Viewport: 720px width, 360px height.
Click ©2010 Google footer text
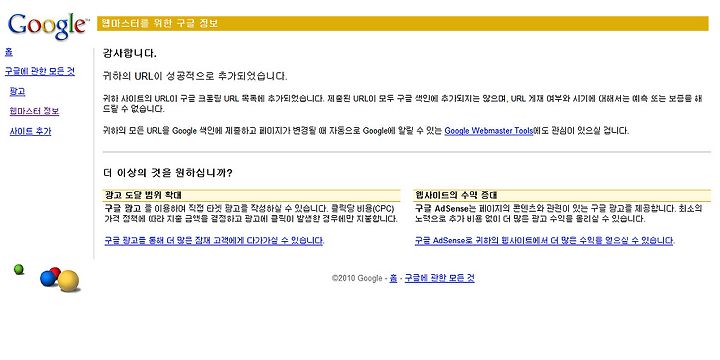click(357, 278)
